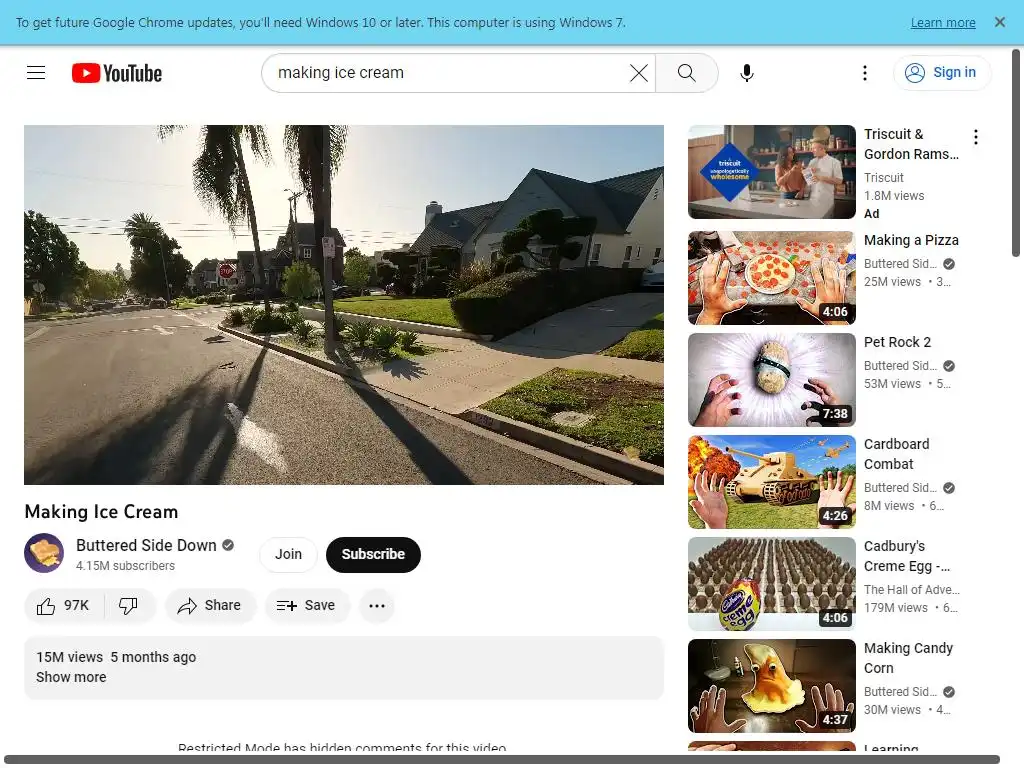Image resolution: width=1024 pixels, height=768 pixels.
Task: Activate voice search microphone
Action: point(746,72)
